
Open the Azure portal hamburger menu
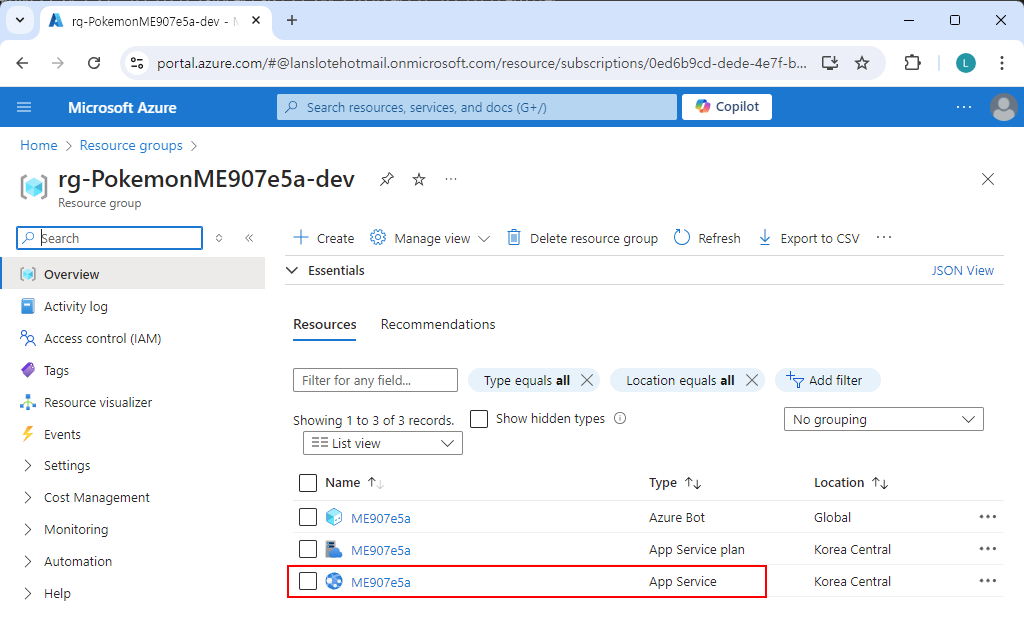coord(24,107)
